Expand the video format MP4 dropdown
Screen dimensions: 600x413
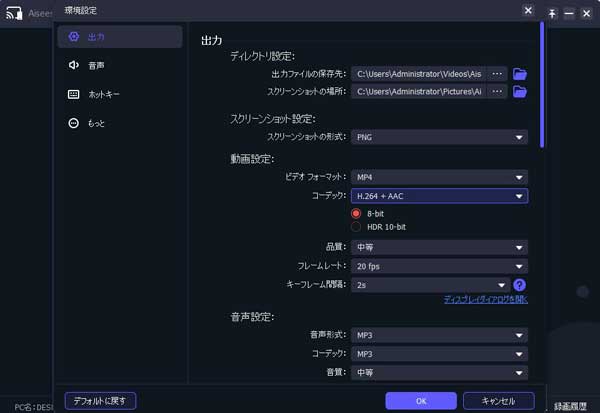tap(441, 177)
